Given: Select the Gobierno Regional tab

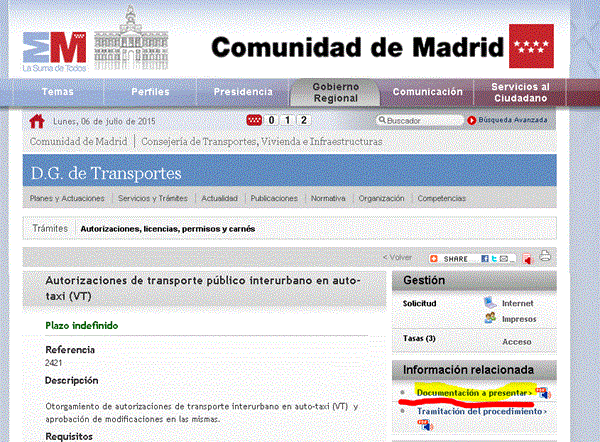Looking at the screenshot, I should [336, 92].
